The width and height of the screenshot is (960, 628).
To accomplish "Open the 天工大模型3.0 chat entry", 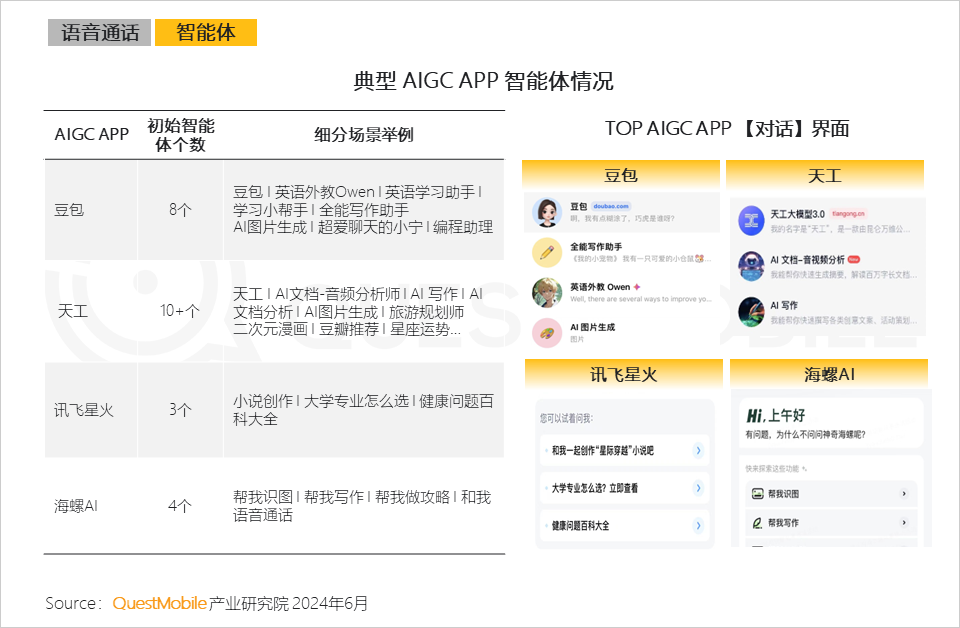I will 828,221.
